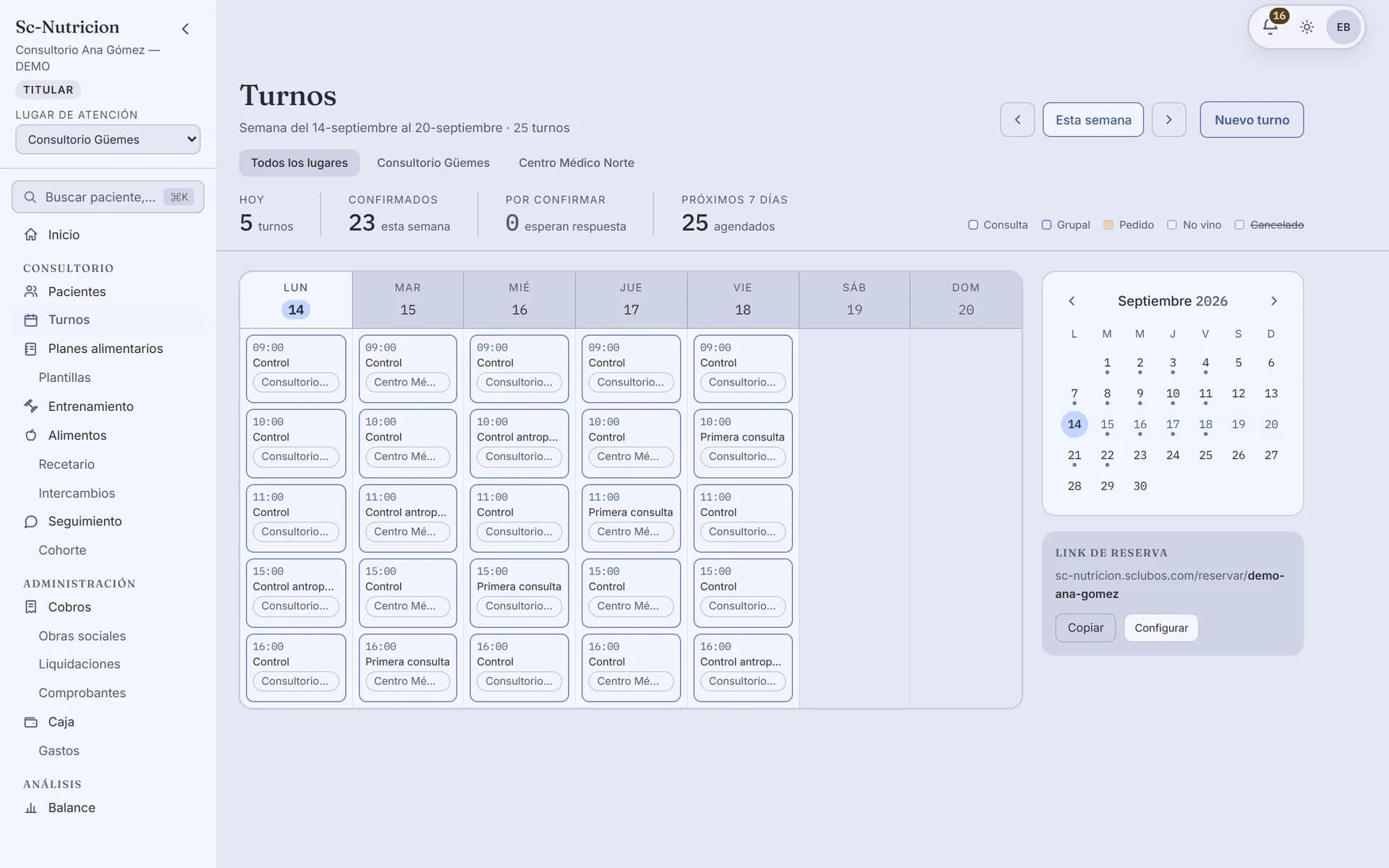Click the Configurar button
1389x868 pixels.
click(1161, 628)
